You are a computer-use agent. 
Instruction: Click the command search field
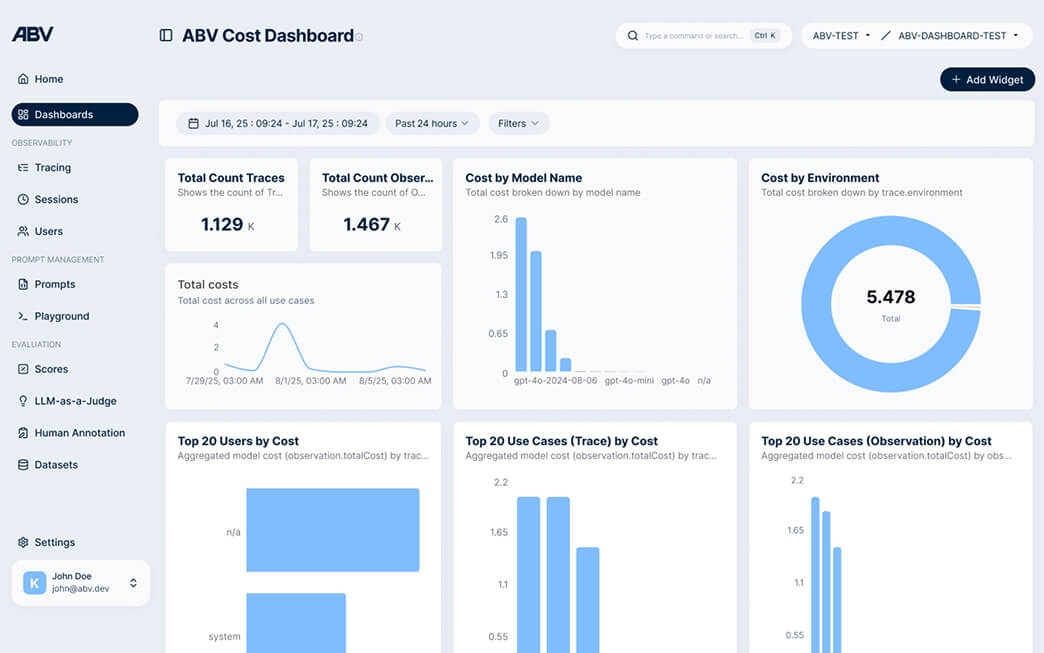click(704, 35)
